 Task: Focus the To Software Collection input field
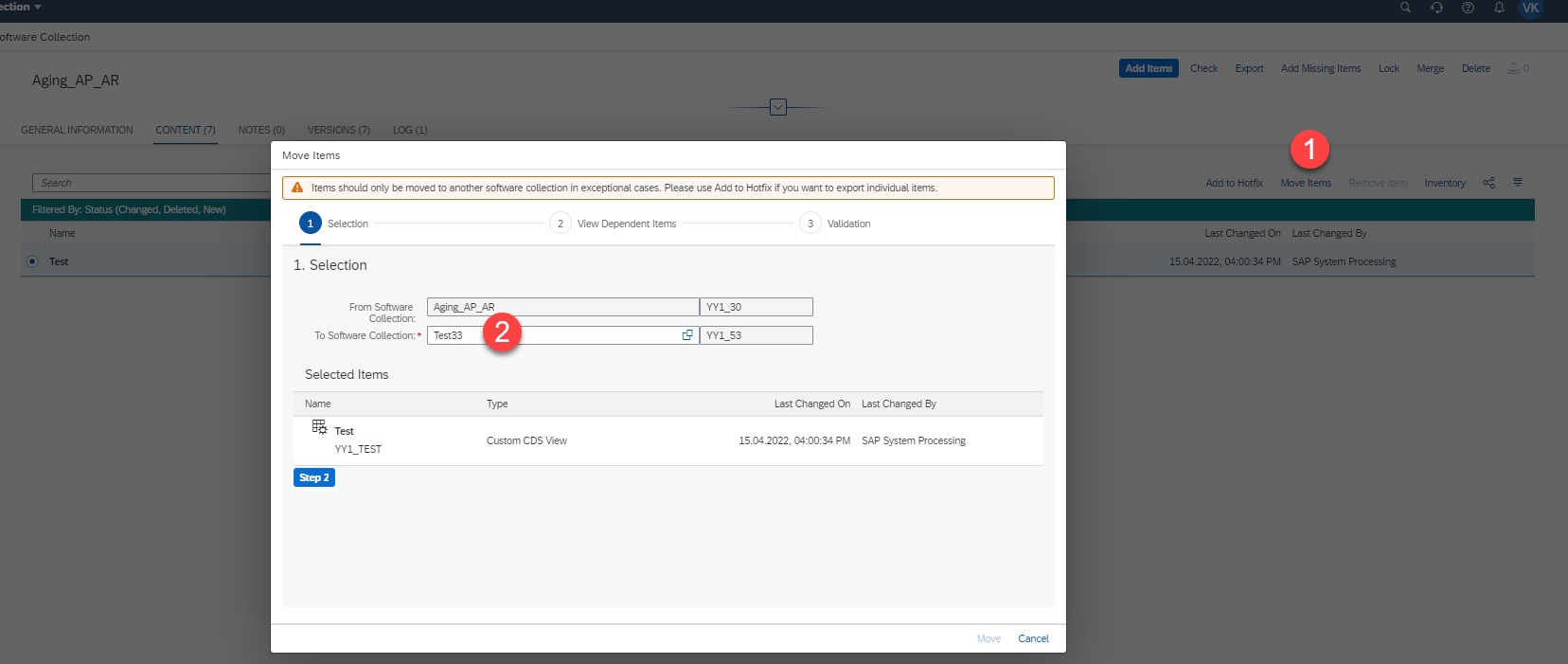562,335
